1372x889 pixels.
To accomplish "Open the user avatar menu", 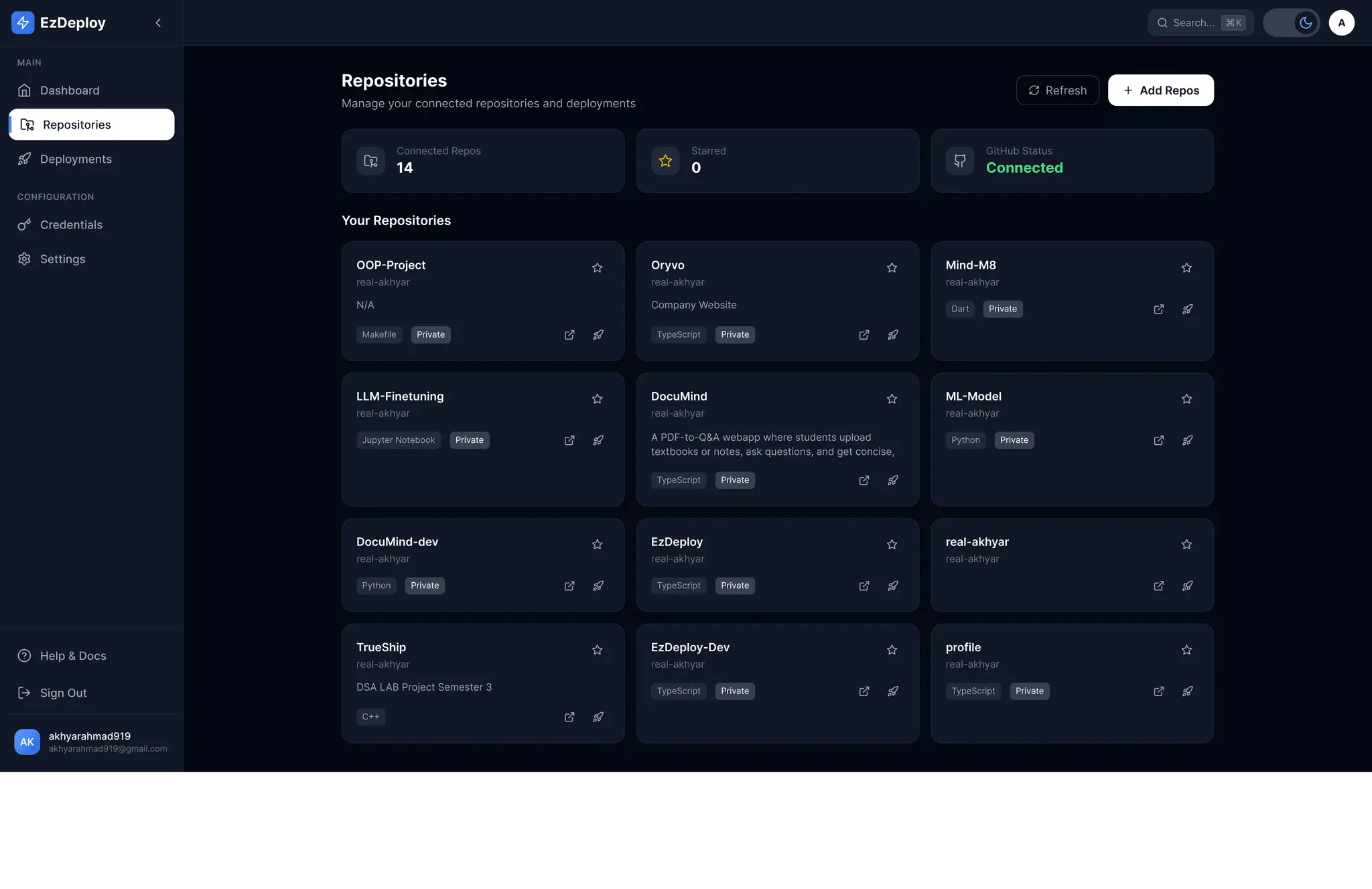I will pyautogui.click(x=1341, y=23).
